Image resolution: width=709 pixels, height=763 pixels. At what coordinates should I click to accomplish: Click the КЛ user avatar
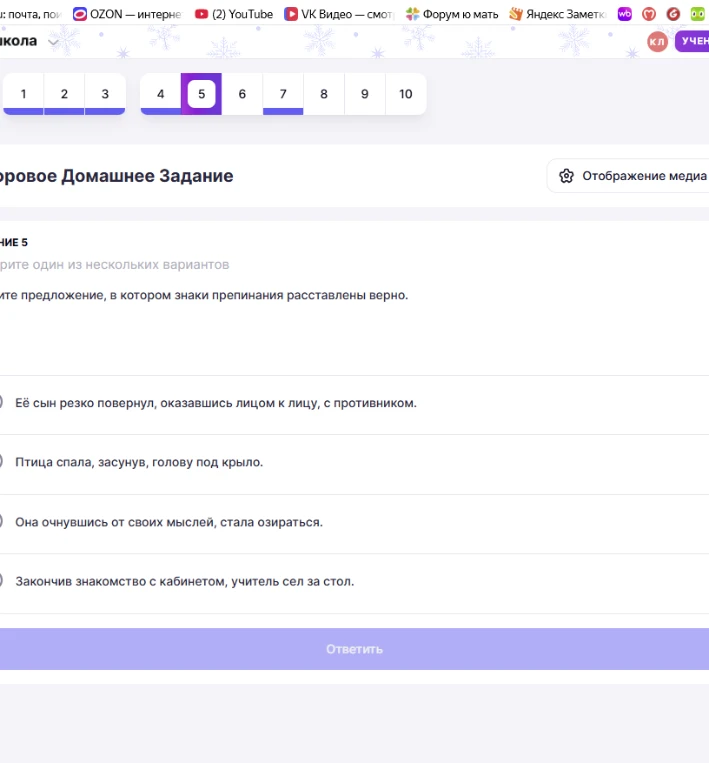click(x=657, y=41)
